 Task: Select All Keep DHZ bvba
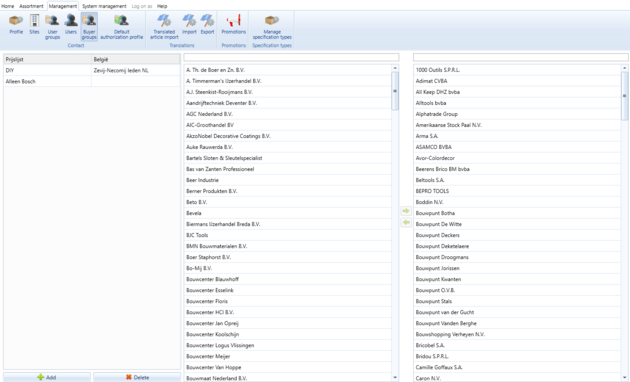[x=517, y=92]
